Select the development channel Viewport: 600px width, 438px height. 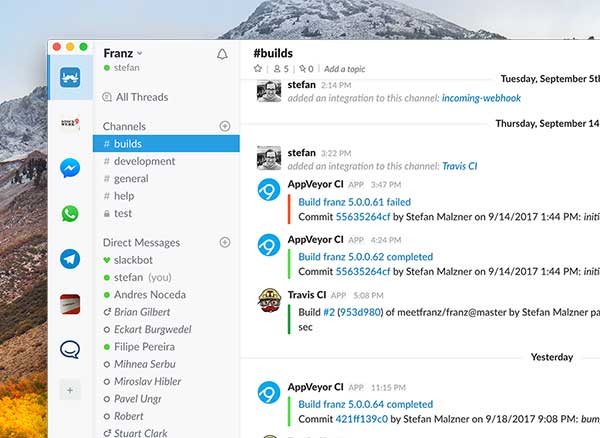point(166,161)
